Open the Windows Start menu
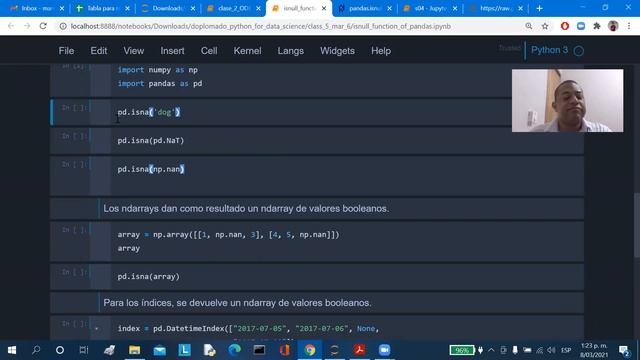 (x=12, y=350)
